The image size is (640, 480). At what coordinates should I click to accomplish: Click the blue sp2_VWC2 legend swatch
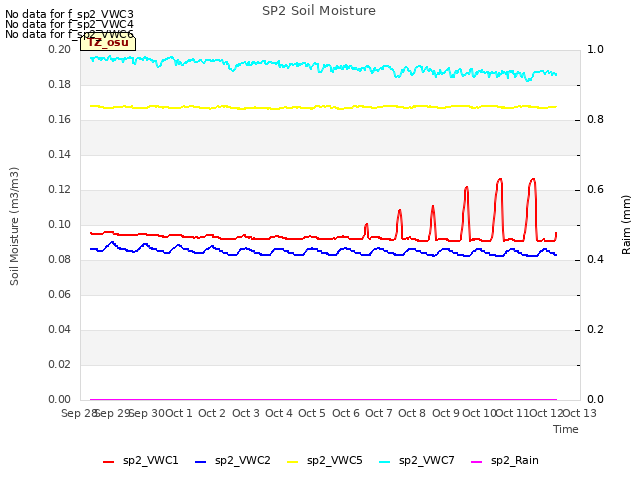(x=200, y=462)
